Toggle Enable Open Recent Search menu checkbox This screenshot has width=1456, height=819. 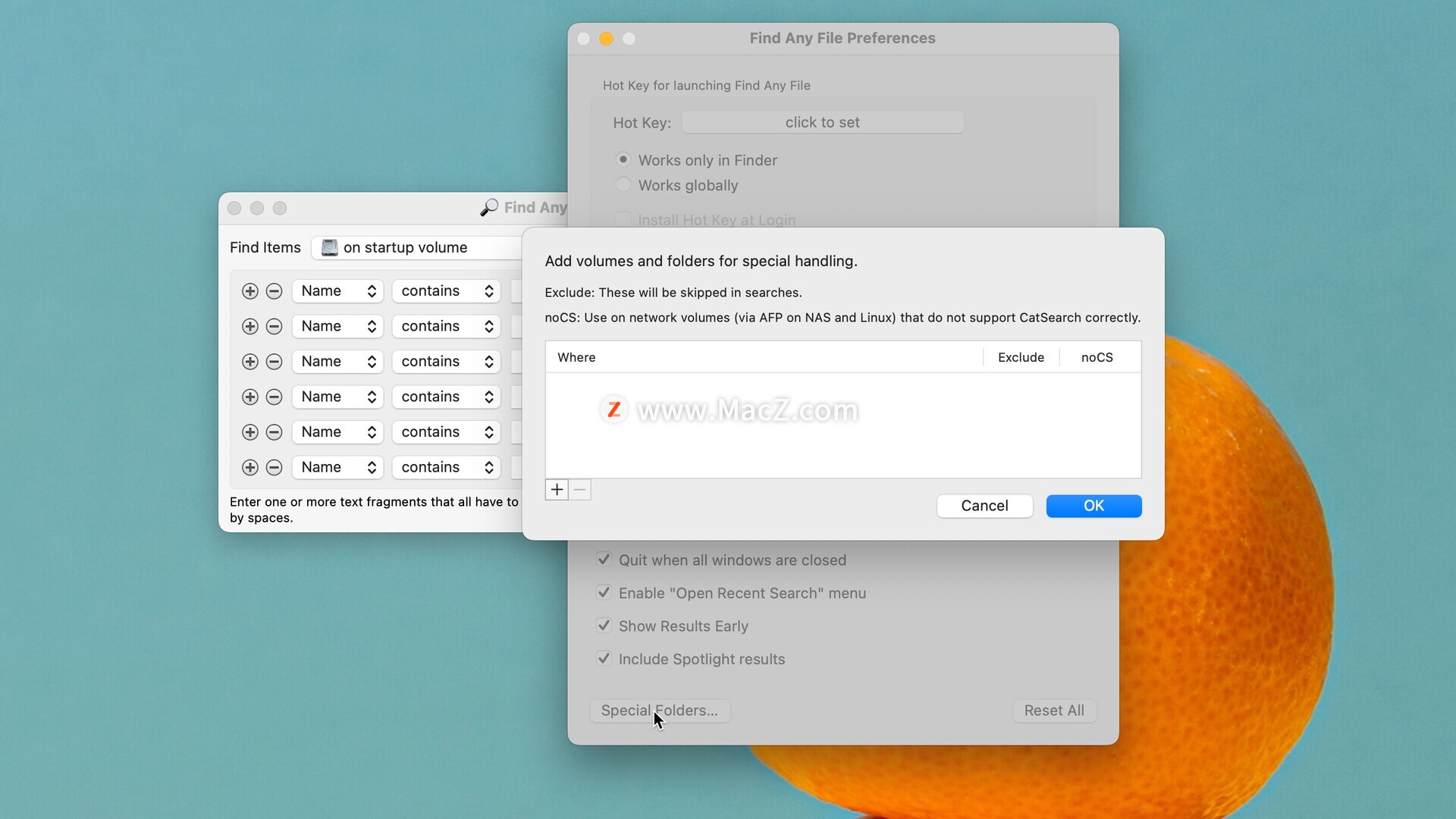(604, 592)
